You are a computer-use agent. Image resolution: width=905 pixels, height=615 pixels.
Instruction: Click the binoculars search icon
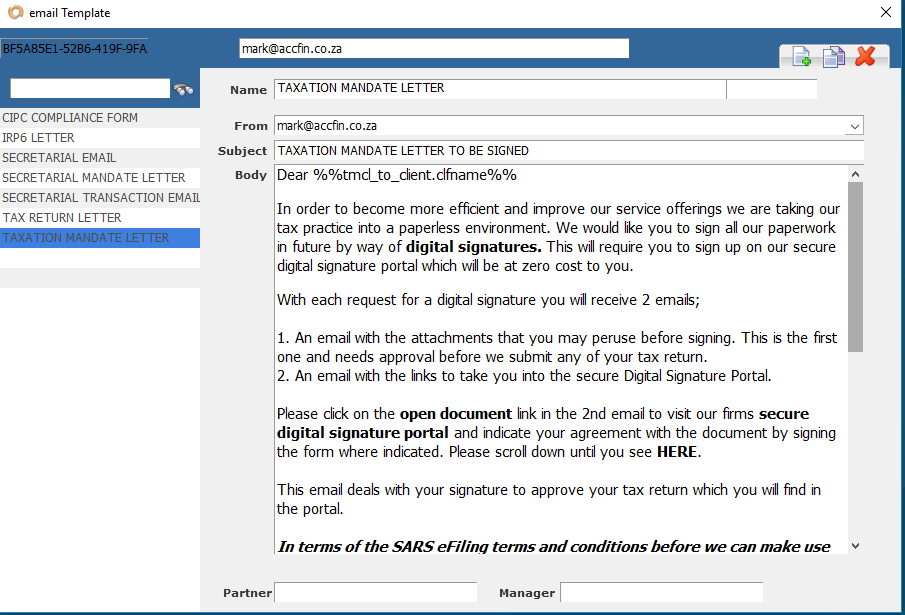183,89
